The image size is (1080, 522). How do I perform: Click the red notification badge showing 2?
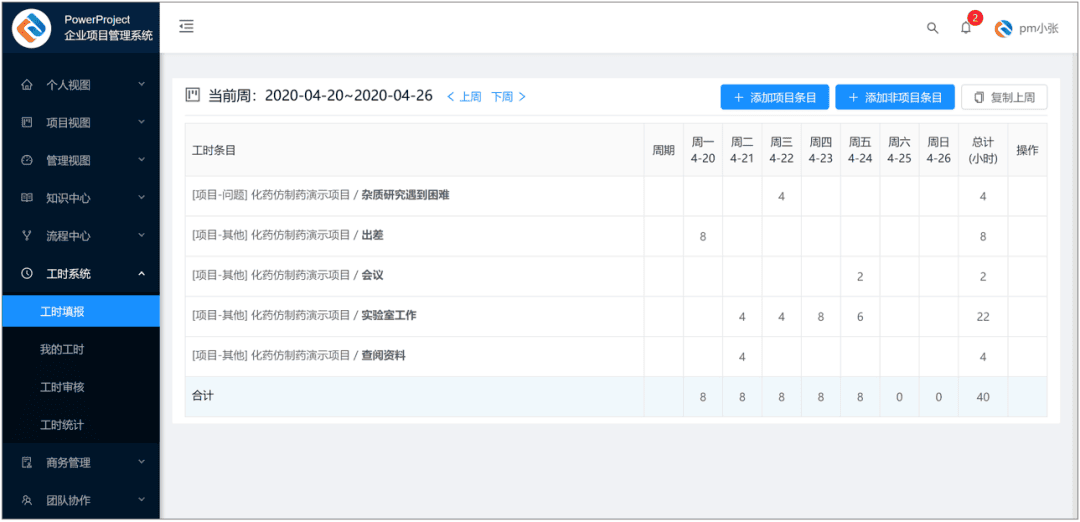tap(975, 18)
